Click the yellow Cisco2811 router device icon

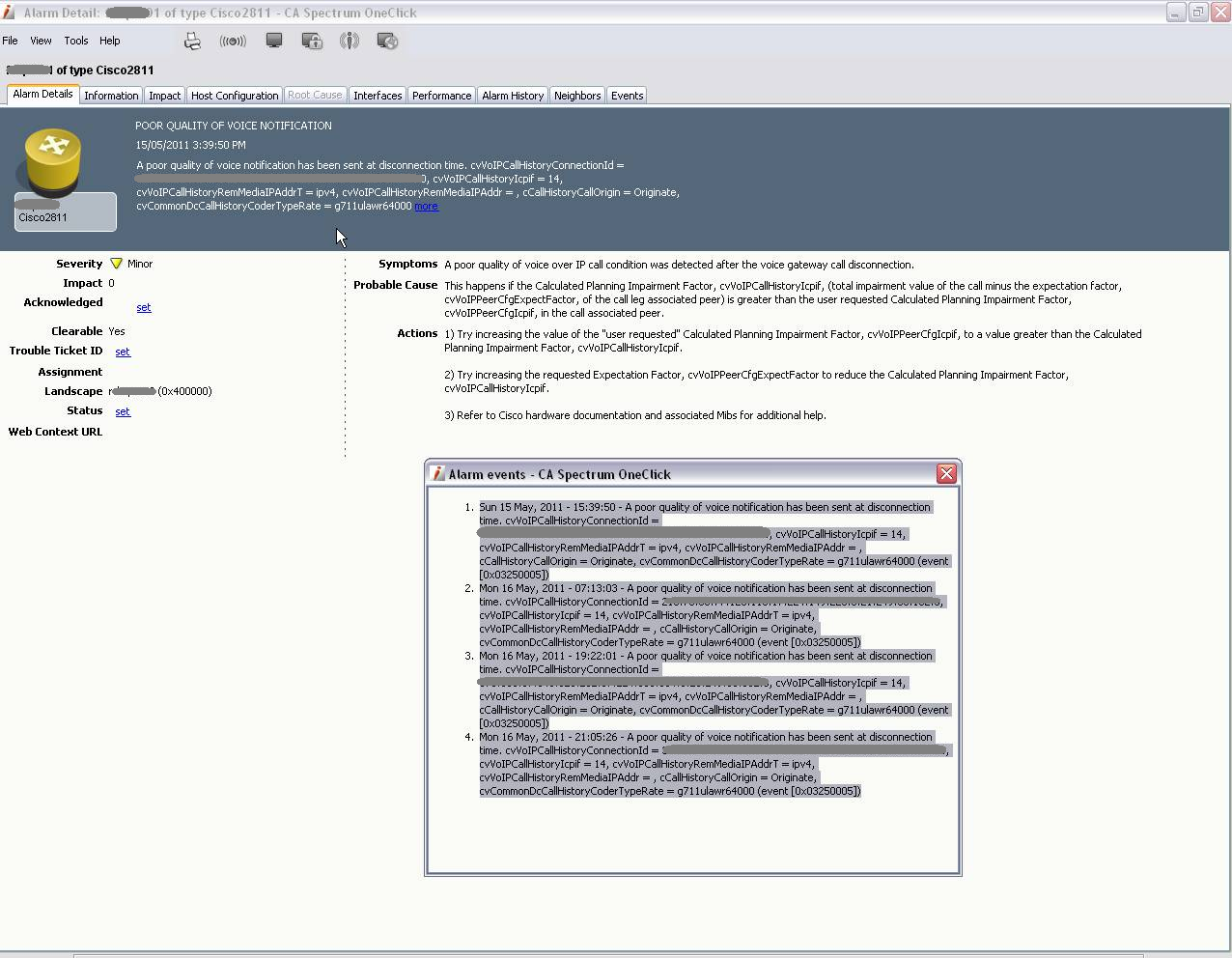pyautogui.click(x=53, y=162)
